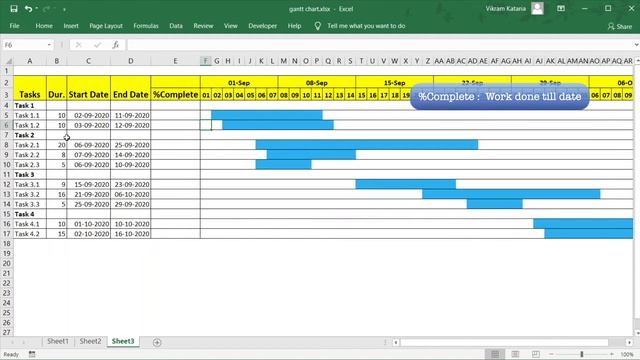This screenshot has height=360, width=640.
Task: Open Insert Function fx dialog
Action: coord(116,45)
